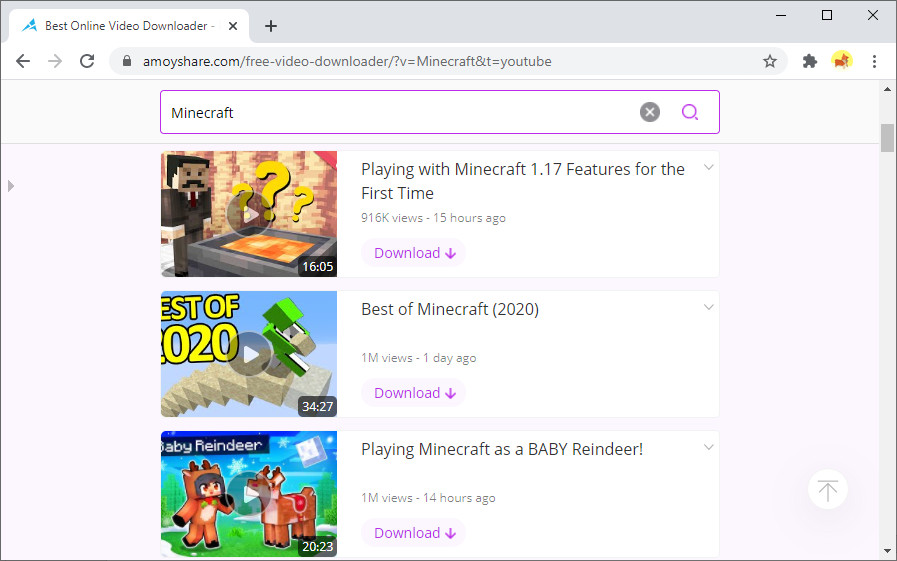
Task: Open the Chrome profile avatar
Action: (x=842, y=61)
